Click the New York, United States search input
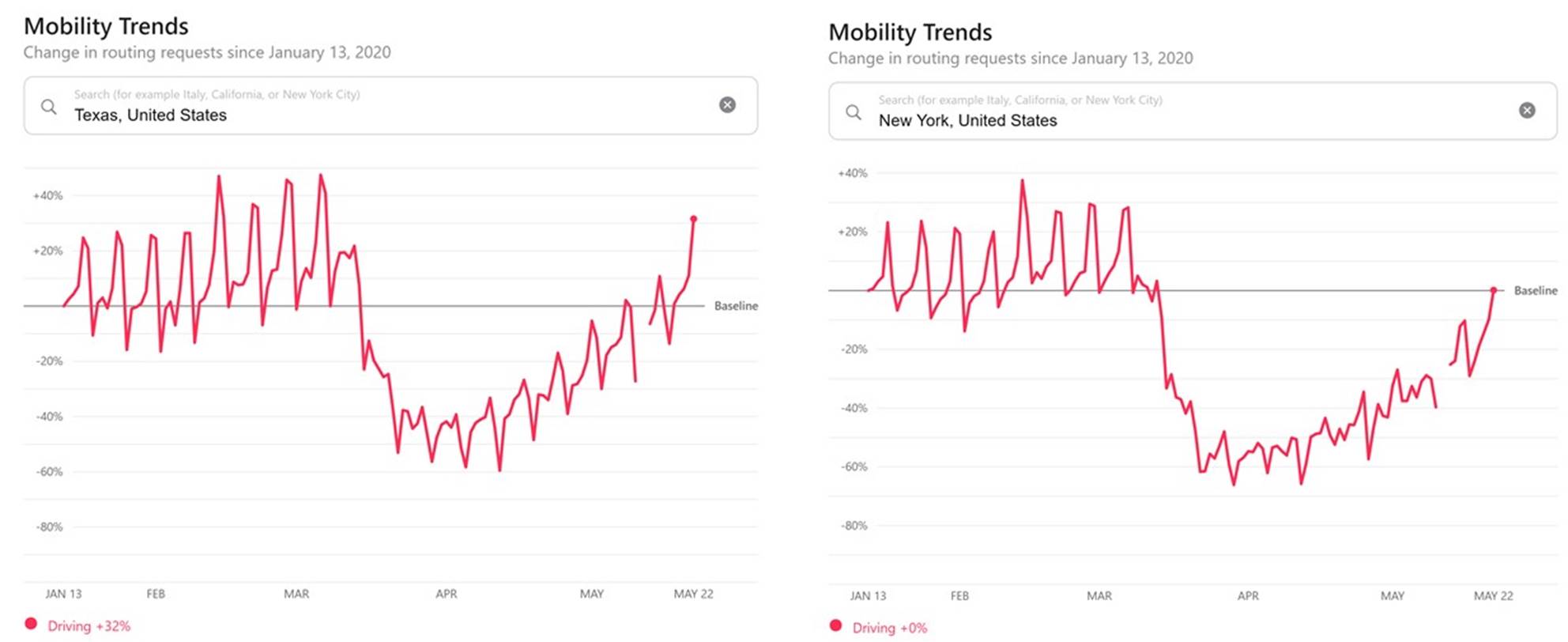Viewport: 1568px width, 642px height. click(1193, 111)
